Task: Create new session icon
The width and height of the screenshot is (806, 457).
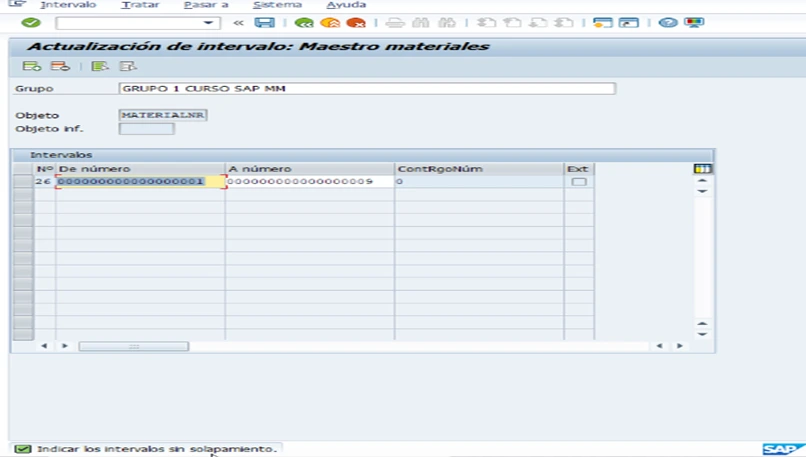Action: [602, 23]
